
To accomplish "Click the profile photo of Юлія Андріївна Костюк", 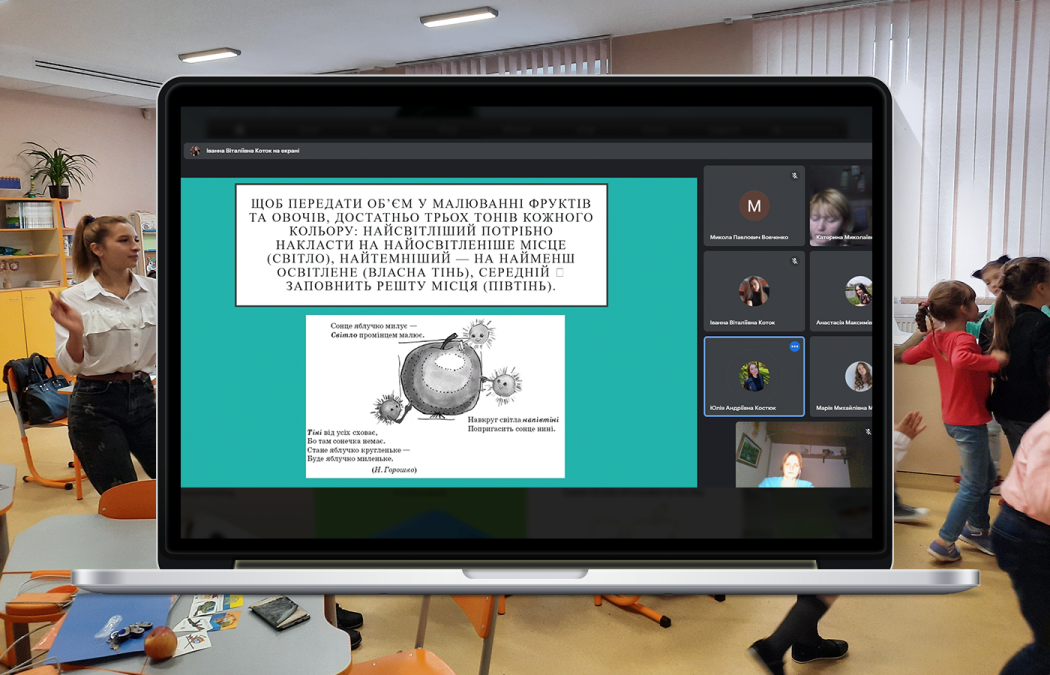I will point(754,376).
